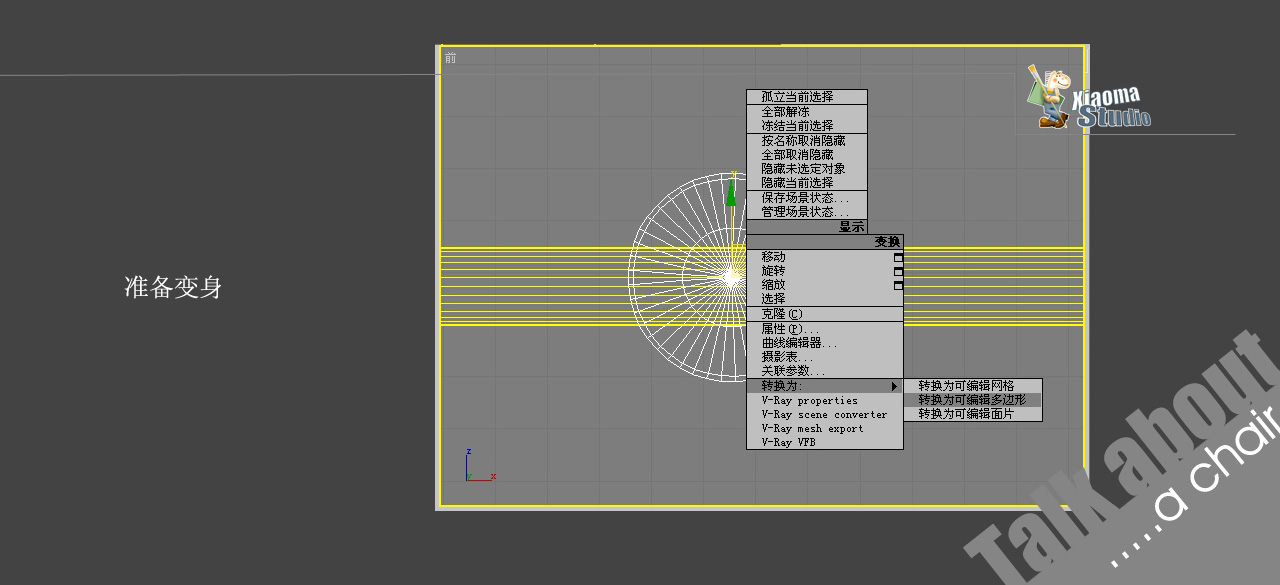Open Scale transform settings box icon
This screenshot has width=1280, height=585.
(898, 286)
